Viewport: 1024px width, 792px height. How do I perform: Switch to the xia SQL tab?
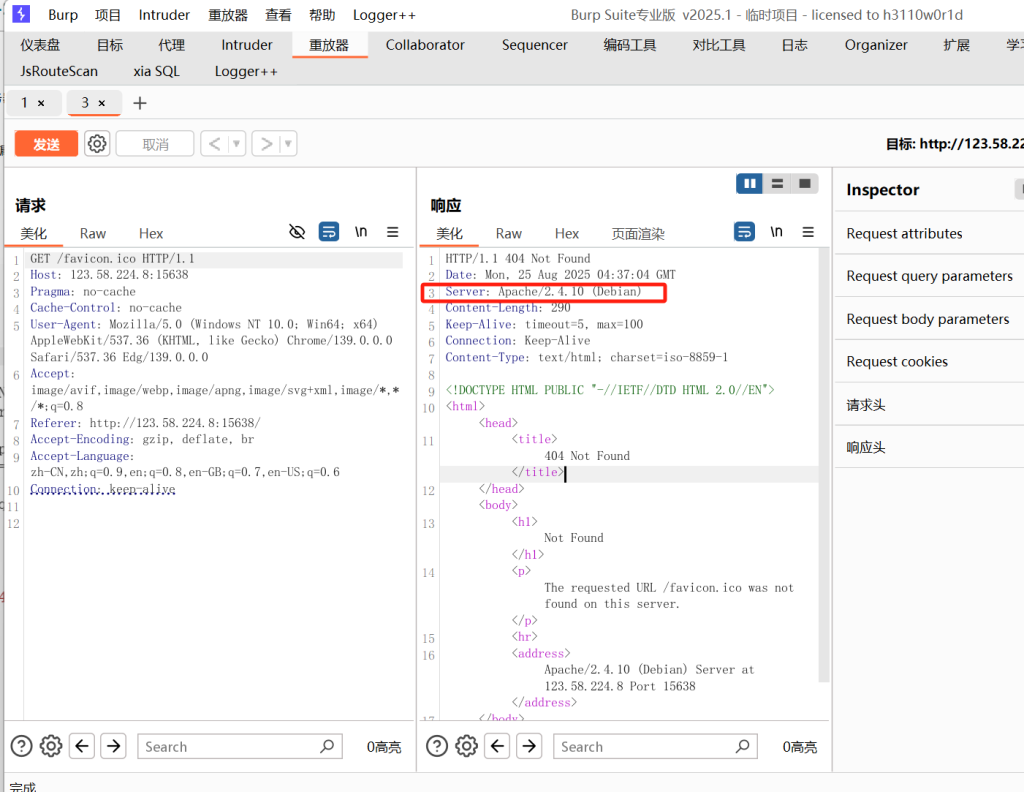(x=156, y=71)
